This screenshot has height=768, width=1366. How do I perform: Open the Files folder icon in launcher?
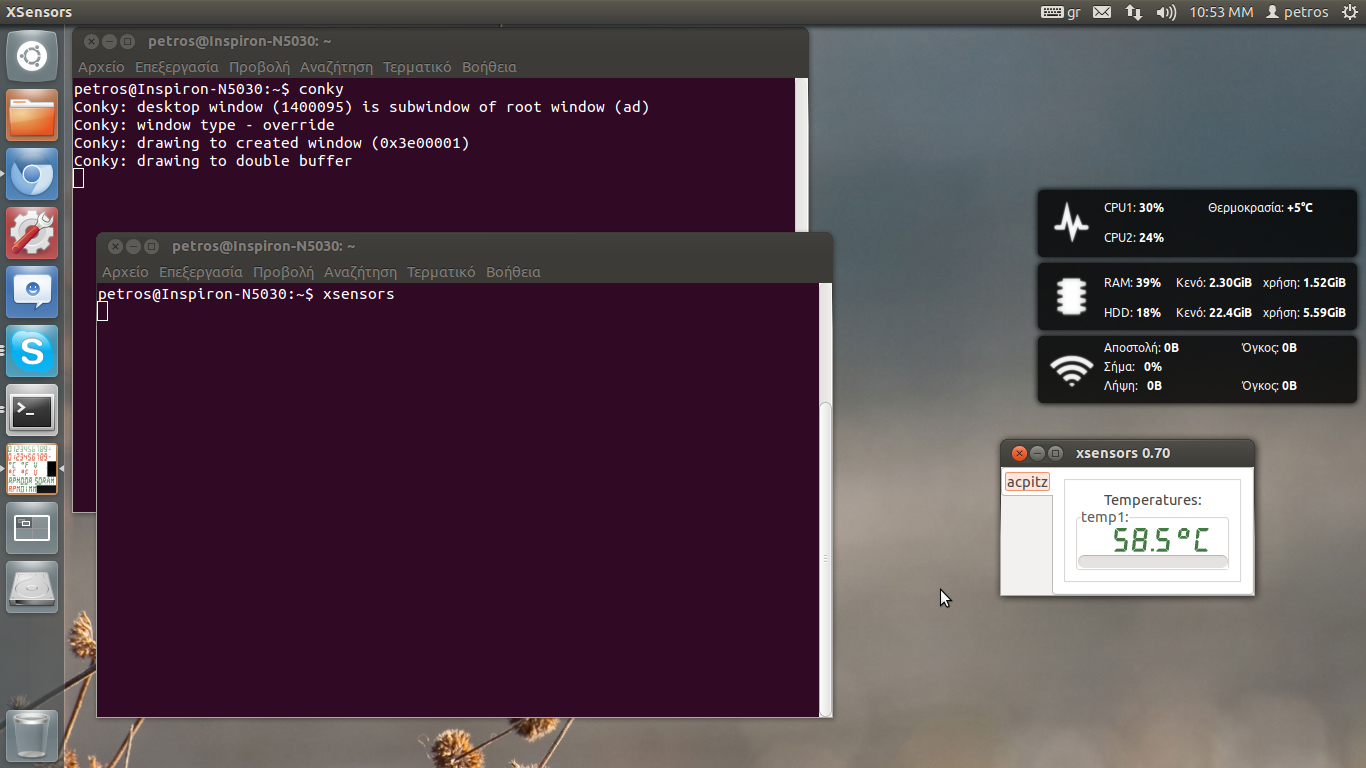[x=32, y=115]
